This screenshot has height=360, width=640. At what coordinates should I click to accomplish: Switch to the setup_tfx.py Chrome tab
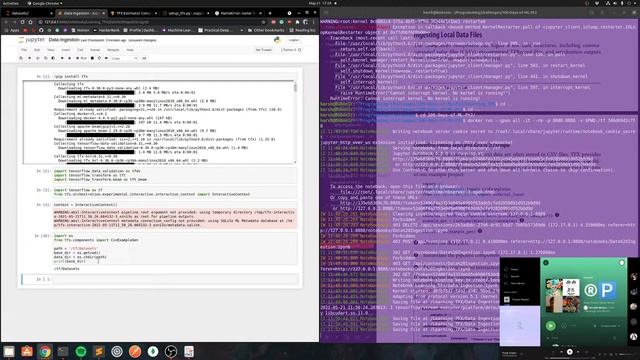(x=185, y=13)
